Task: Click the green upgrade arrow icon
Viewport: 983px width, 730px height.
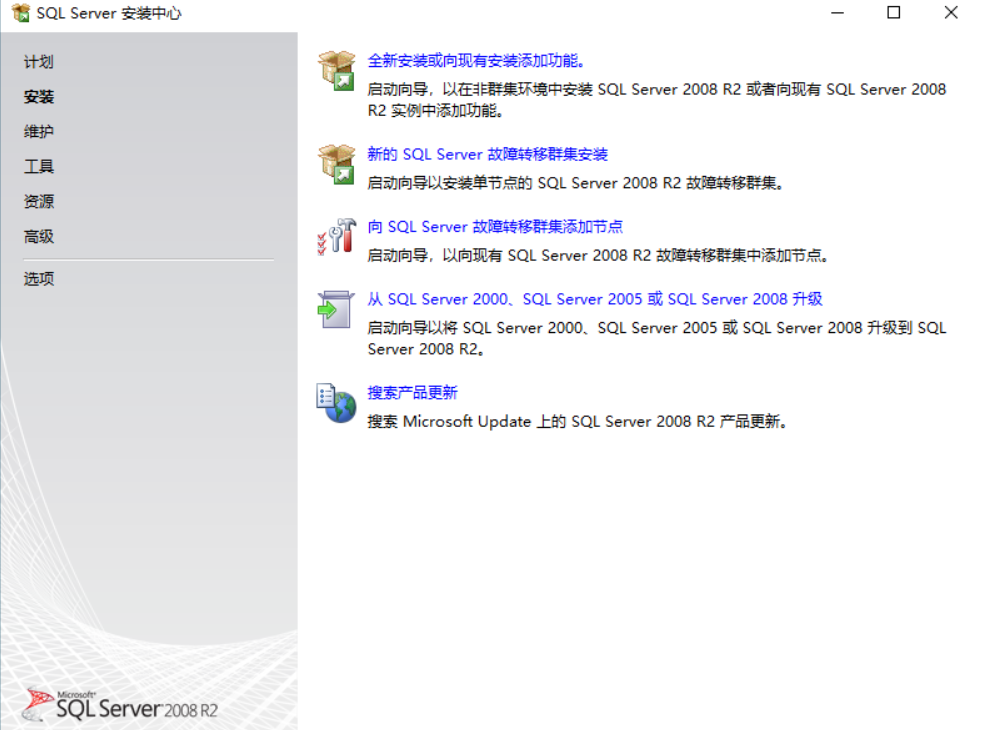Action: [335, 307]
